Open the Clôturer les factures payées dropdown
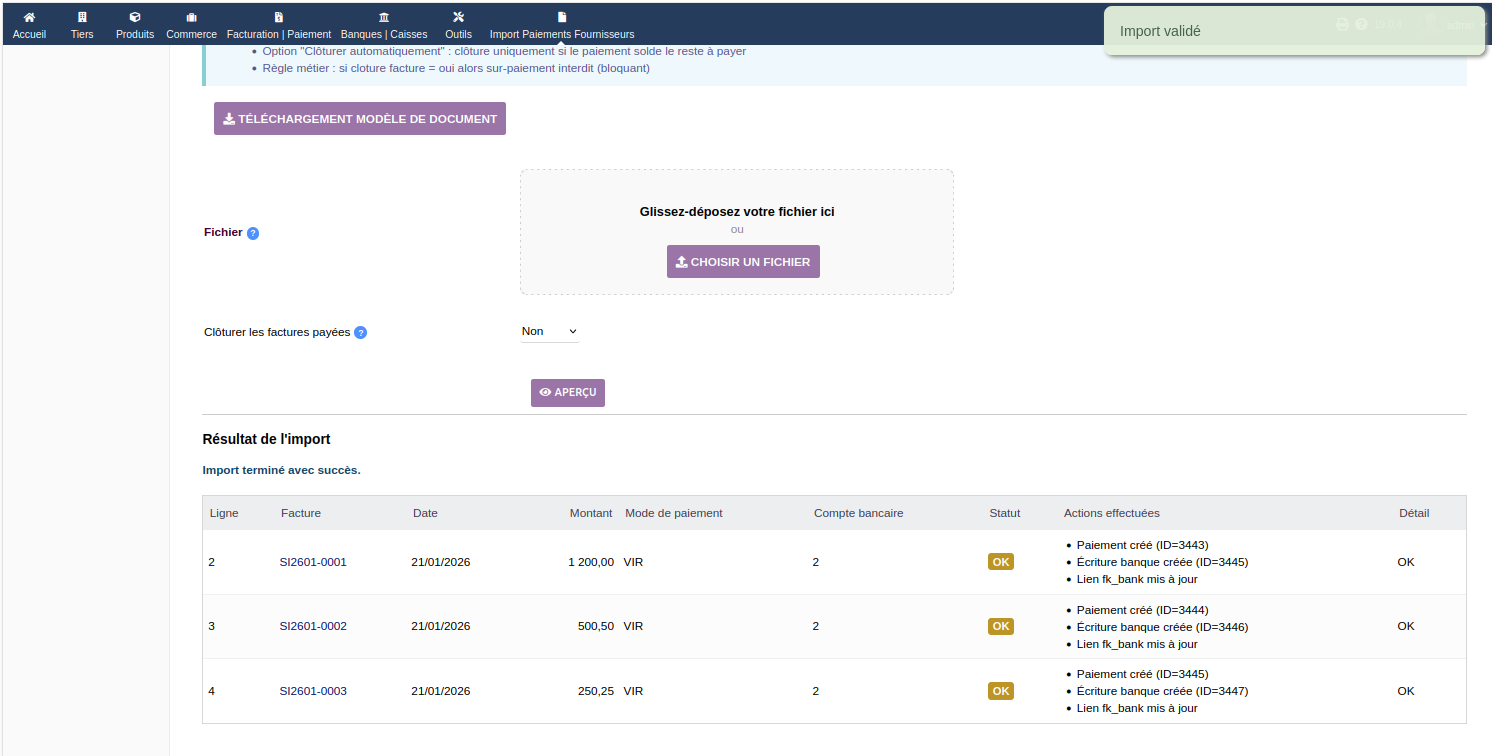 pyautogui.click(x=549, y=331)
